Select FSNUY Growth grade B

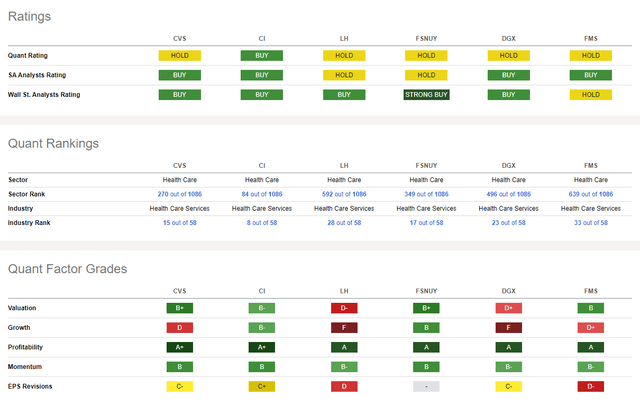(426, 328)
